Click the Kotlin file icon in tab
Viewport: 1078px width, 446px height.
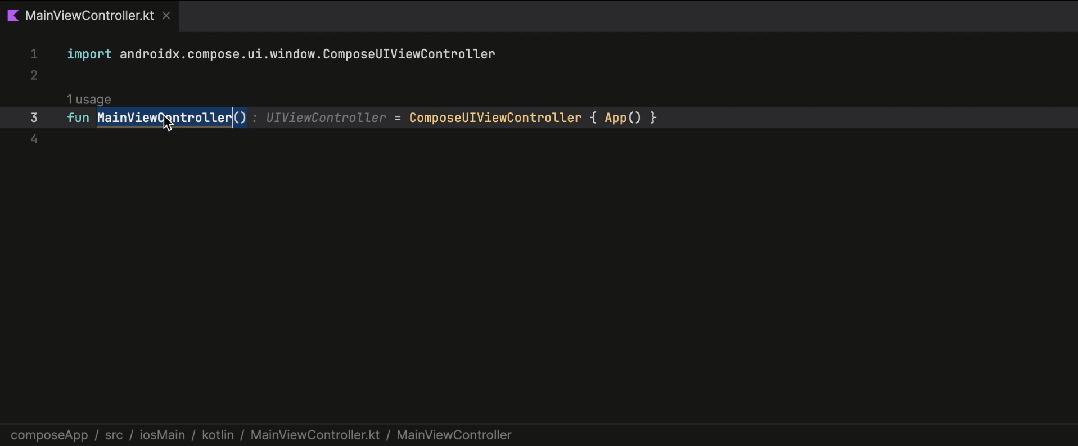13,16
